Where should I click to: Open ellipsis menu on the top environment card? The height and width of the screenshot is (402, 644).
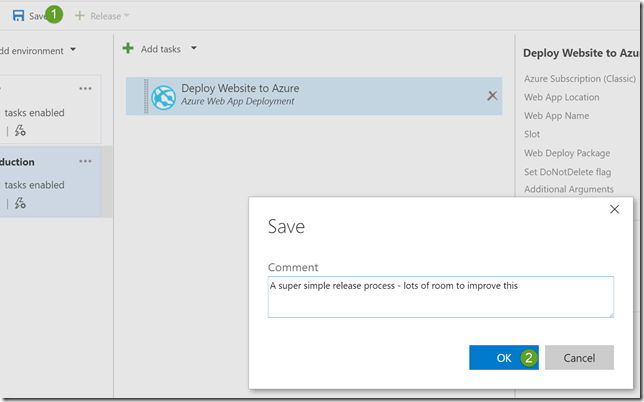point(86,87)
